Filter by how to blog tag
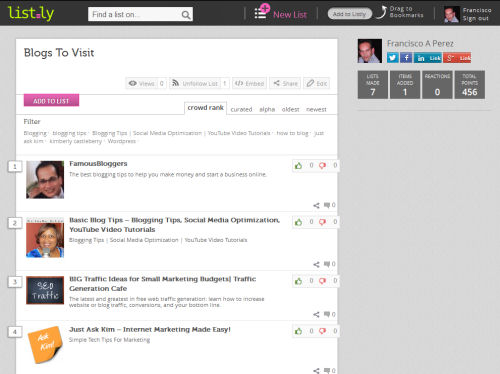Screen dimensions: 500x374 (292, 133)
